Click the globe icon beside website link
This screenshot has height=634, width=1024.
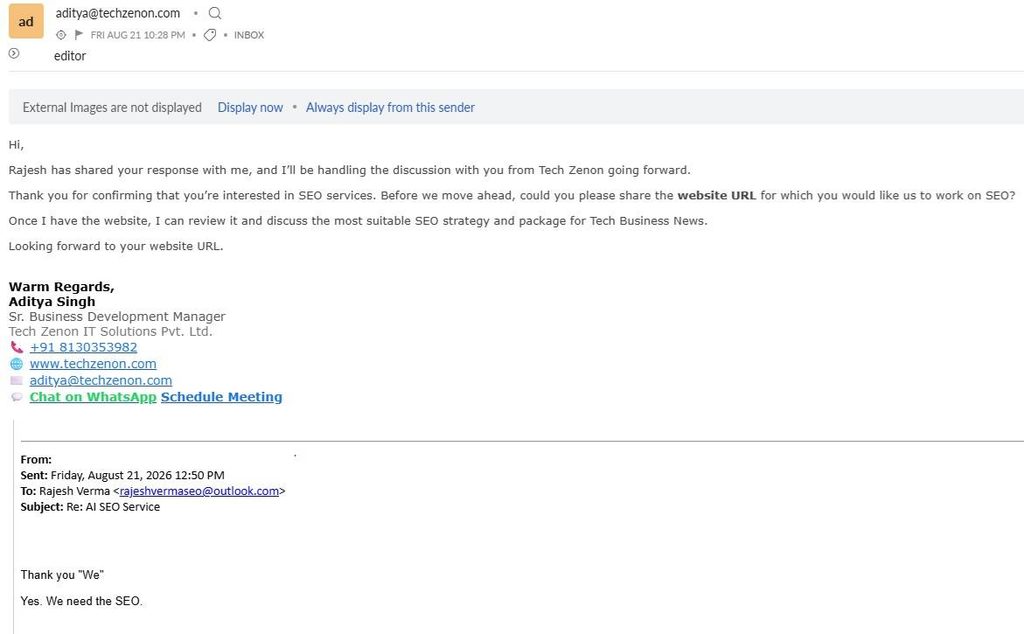pyautogui.click(x=16, y=364)
